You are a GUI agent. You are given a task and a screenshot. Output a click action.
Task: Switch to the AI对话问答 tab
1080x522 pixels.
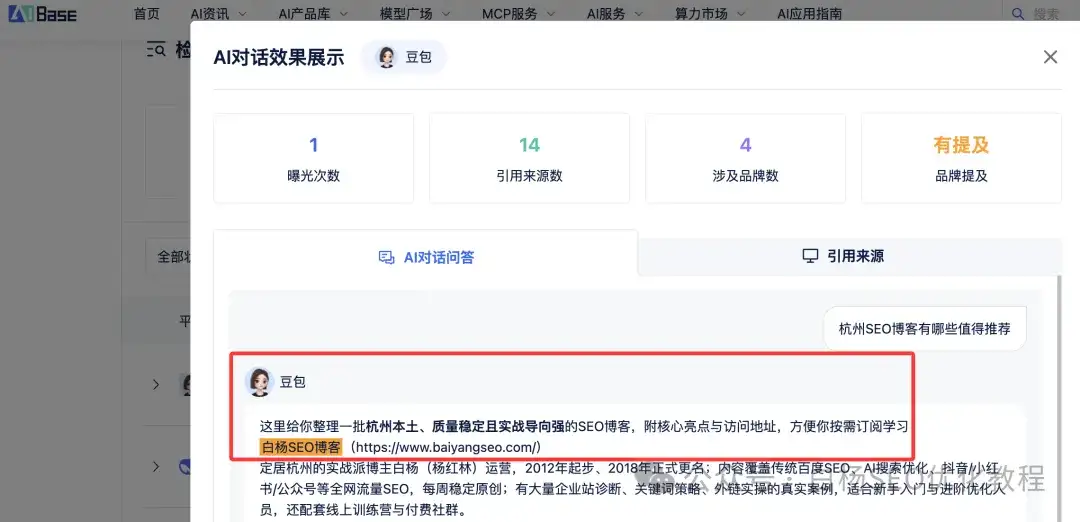[426, 257]
